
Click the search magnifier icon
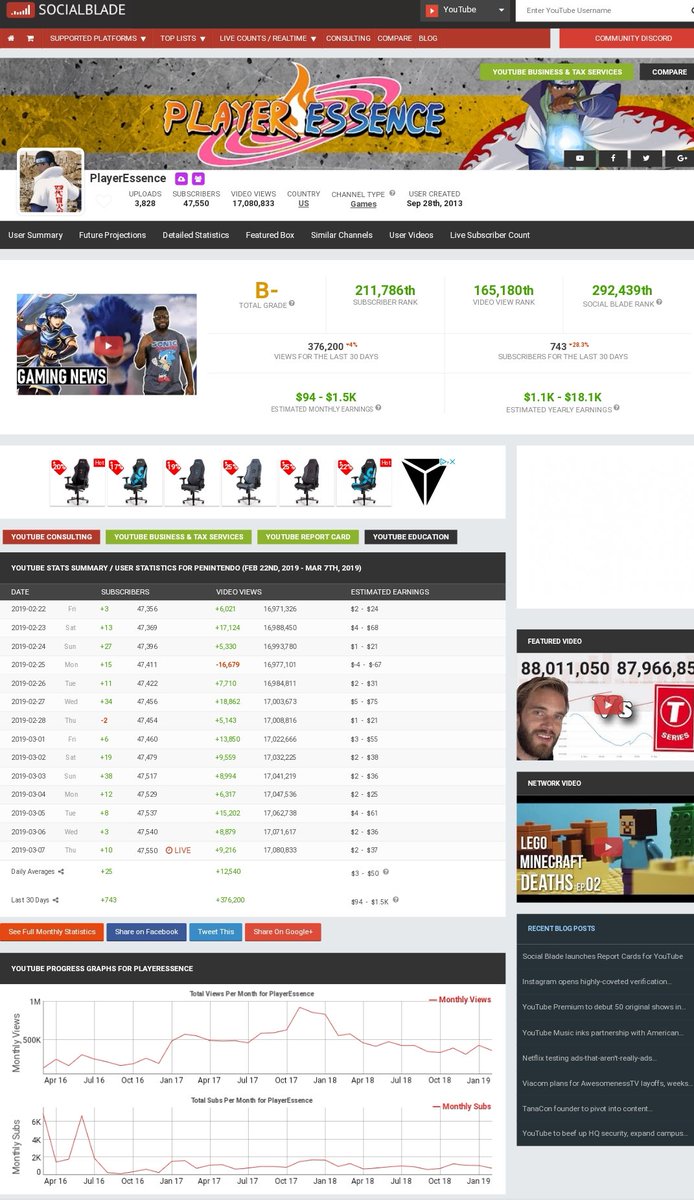690,10
